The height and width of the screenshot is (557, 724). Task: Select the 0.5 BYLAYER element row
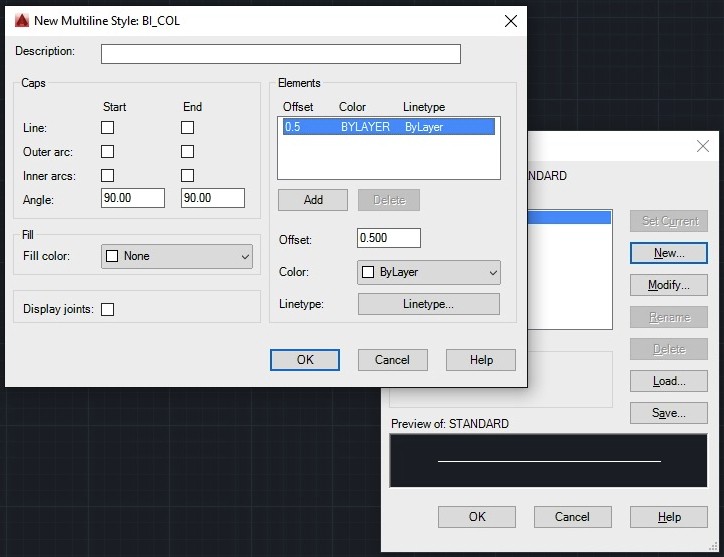[389, 127]
